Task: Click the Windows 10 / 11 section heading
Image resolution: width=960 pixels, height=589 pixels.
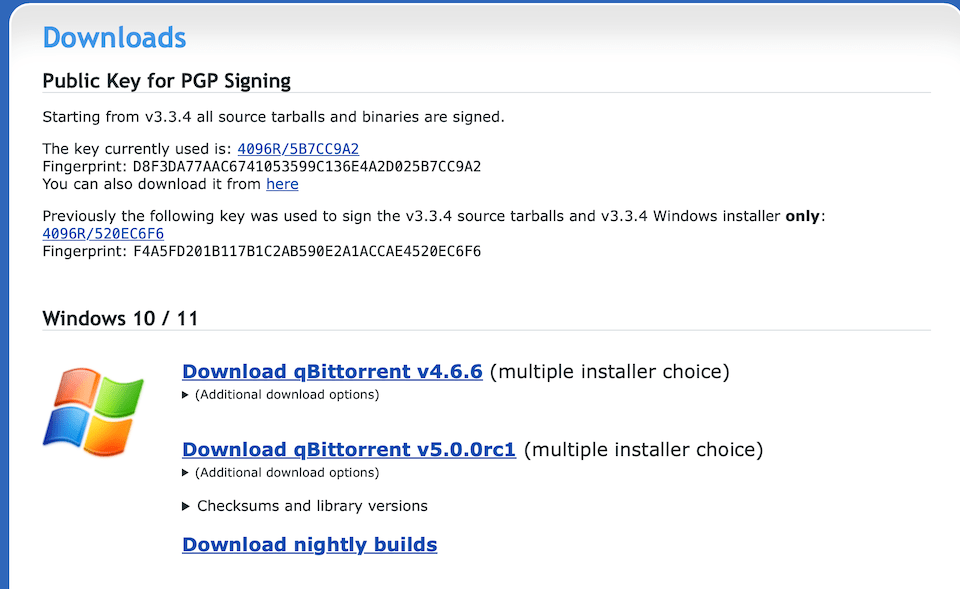Action: point(120,318)
